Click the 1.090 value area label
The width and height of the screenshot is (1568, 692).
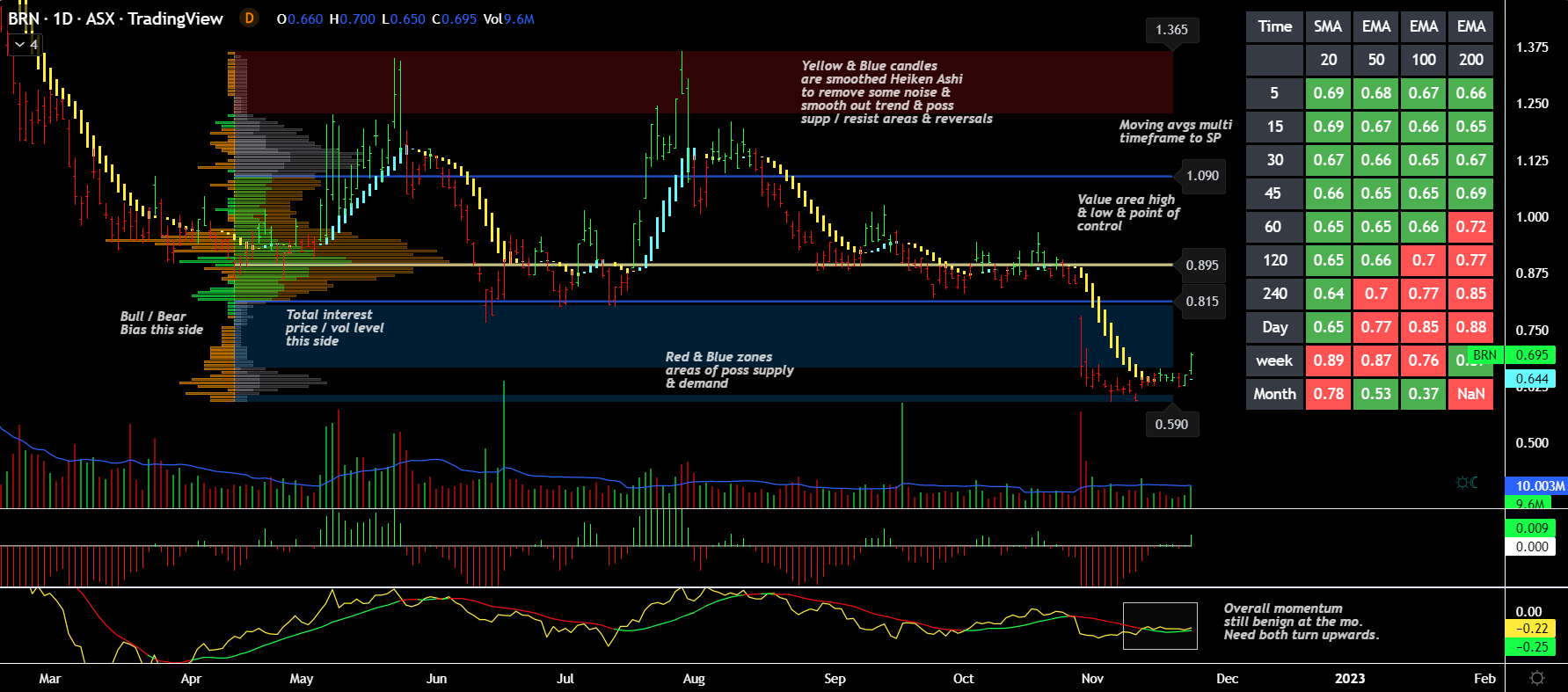coord(1201,176)
